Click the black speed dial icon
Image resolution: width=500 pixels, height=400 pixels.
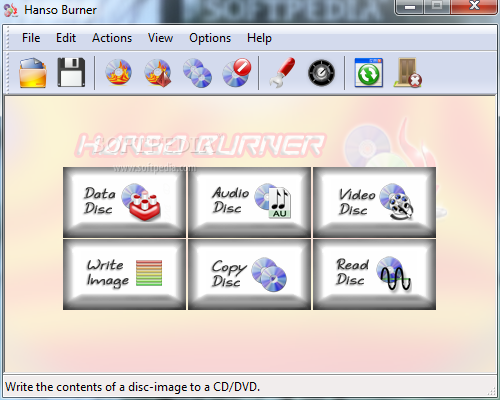coord(321,73)
